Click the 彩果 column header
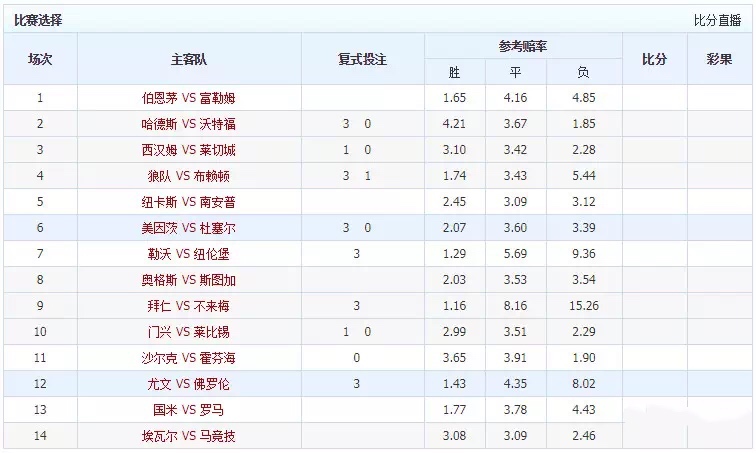The width and height of the screenshot is (756, 453). 719,59
